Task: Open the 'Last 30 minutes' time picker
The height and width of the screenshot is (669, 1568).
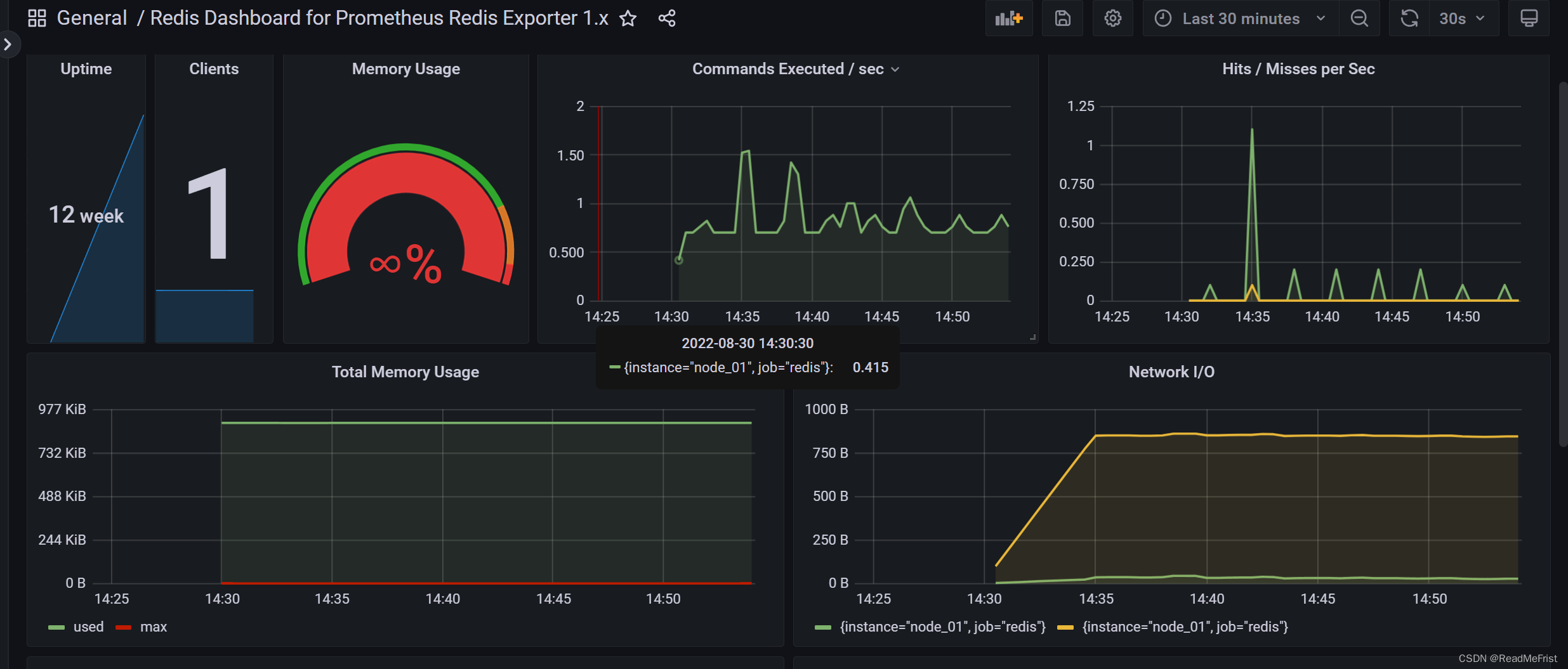Action: [x=1241, y=18]
